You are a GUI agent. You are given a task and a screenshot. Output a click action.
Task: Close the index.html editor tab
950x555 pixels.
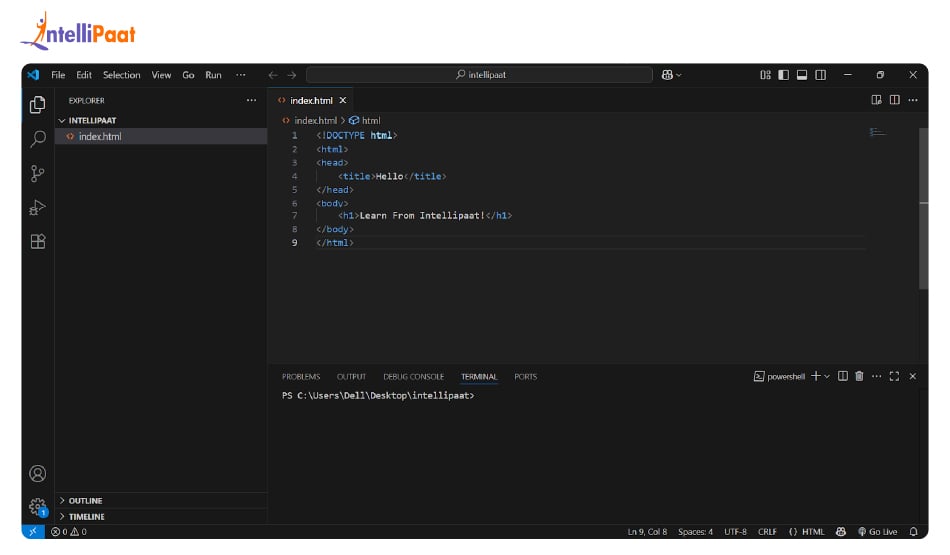[343, 100]
